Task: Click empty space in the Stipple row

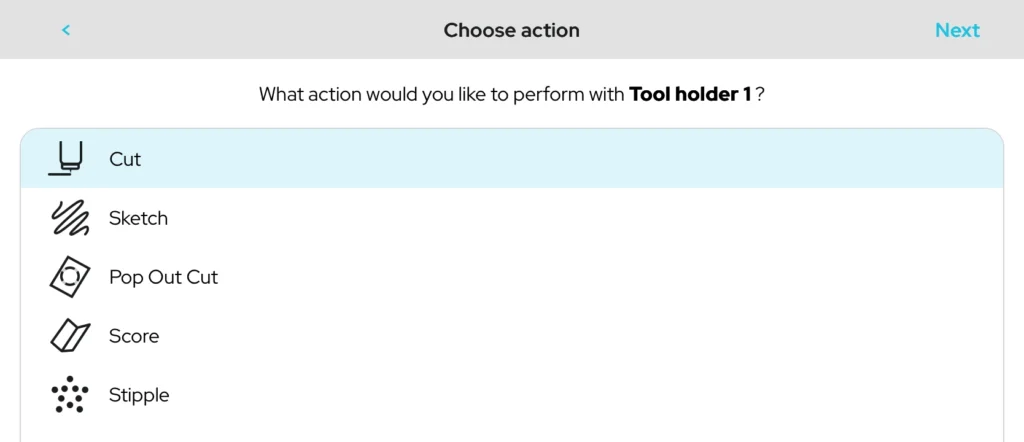Action: coord(600,395)
